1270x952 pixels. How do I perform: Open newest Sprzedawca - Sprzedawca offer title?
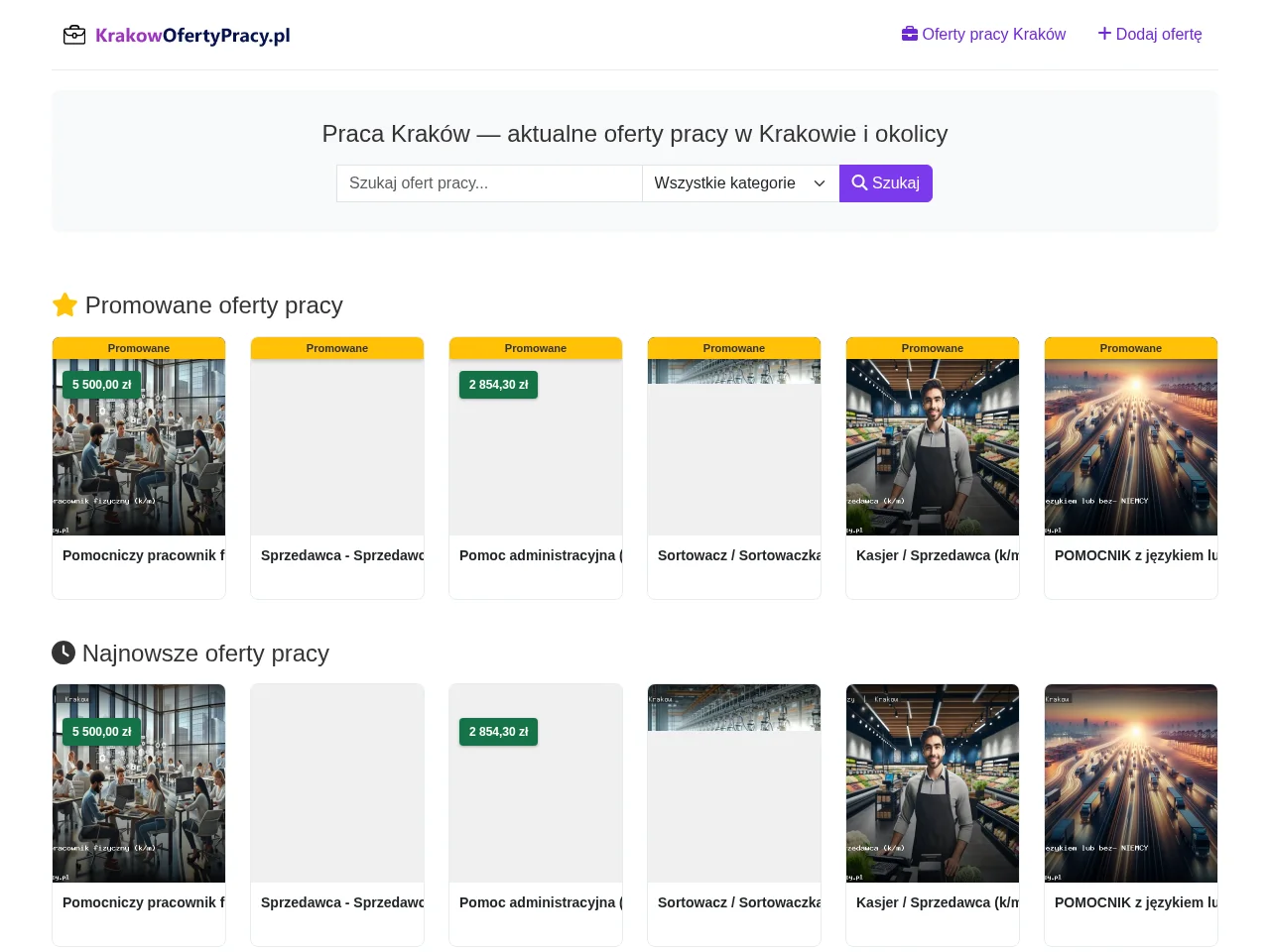(x=342, y=902)
